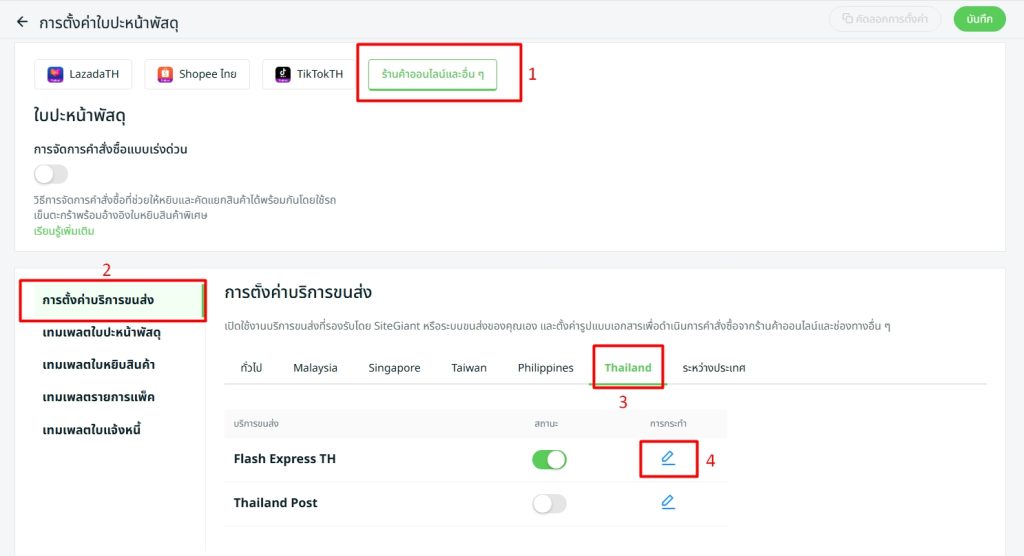Disable Flash Express TH status toggle
1024x556 pixels.
[x=549, y=460]
